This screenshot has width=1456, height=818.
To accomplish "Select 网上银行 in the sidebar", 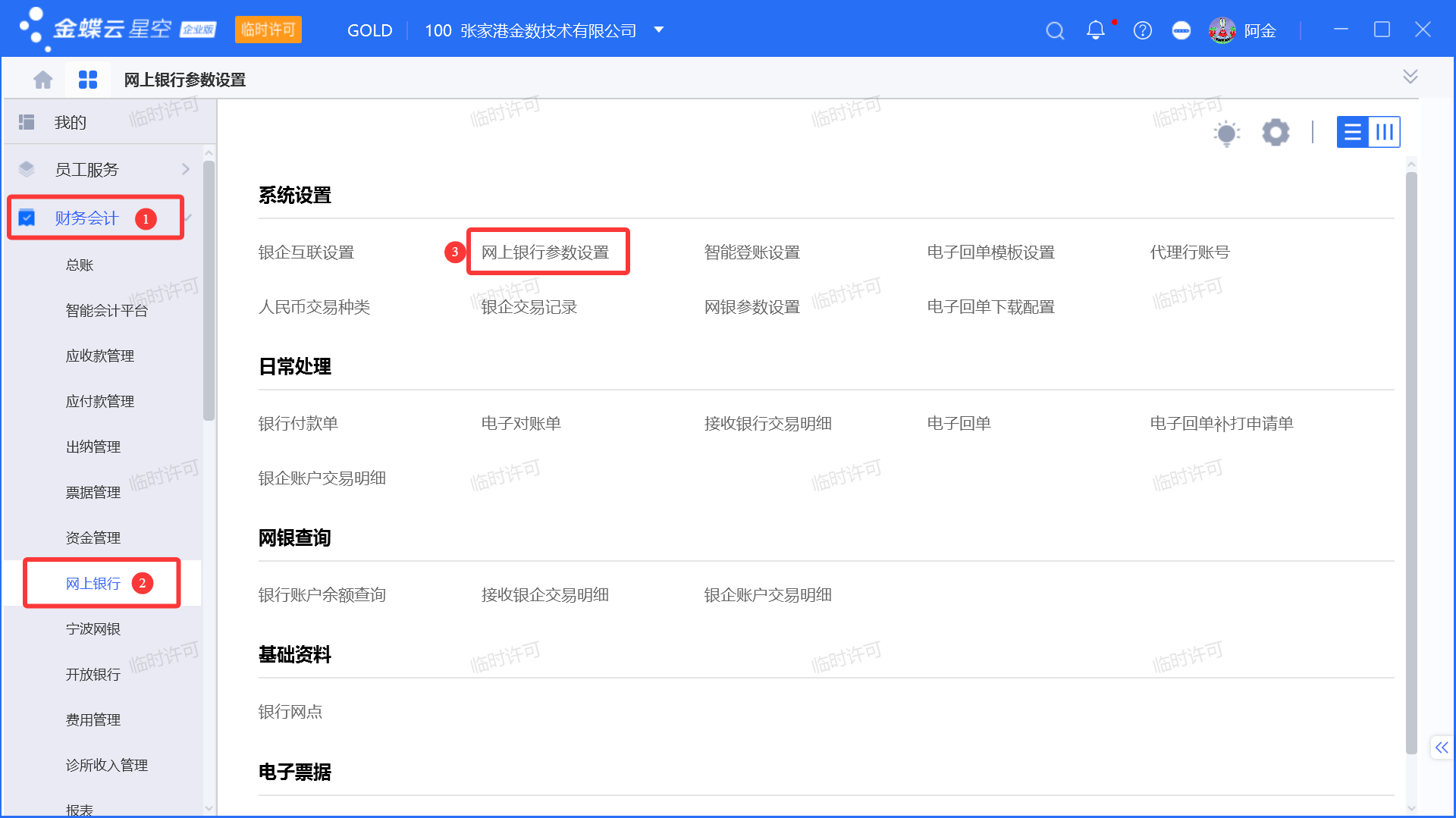I will click(93, 583).
